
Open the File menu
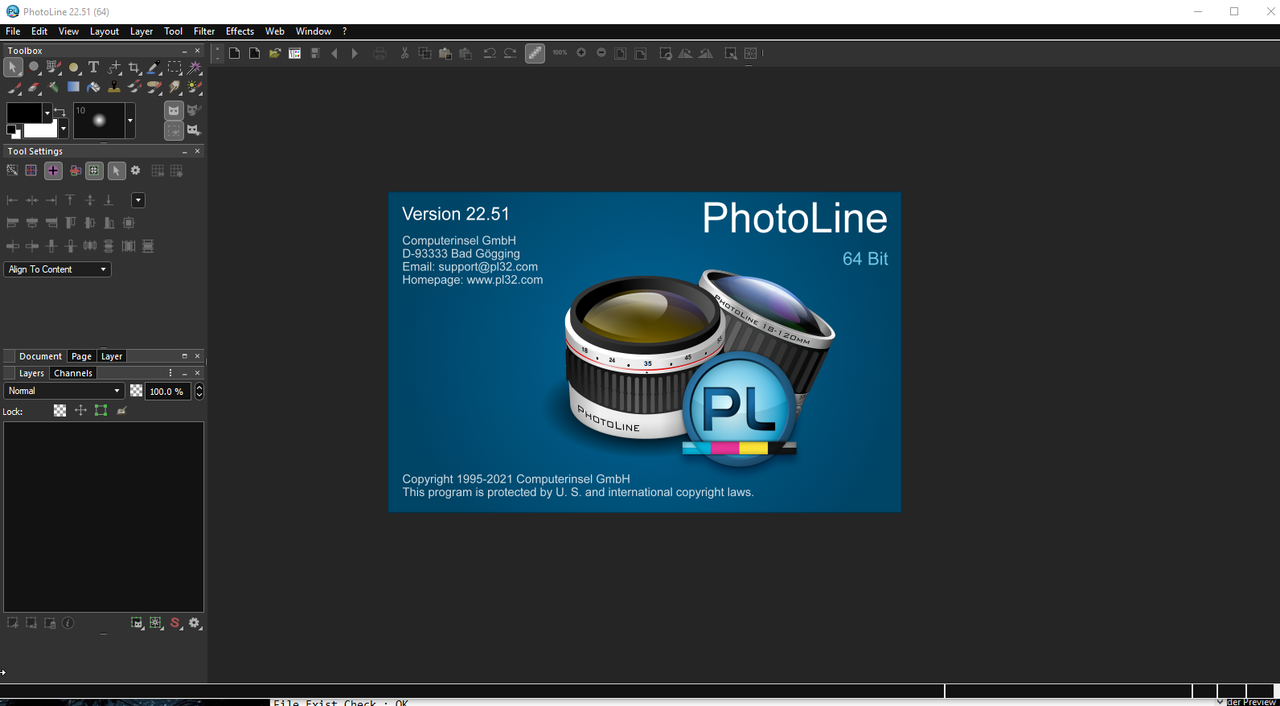[x=13, y=31]
